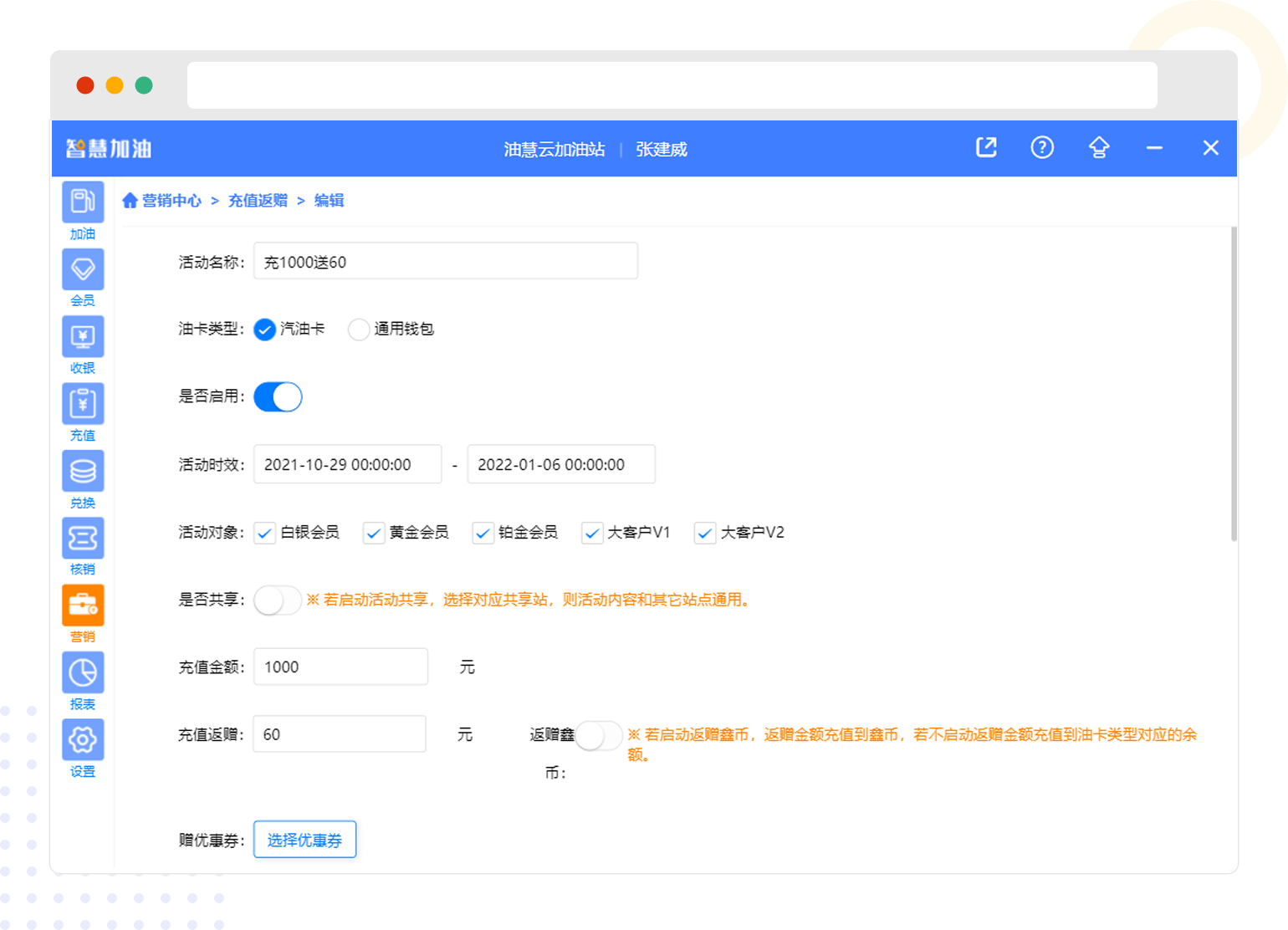The width and height of the screenshot is (1288, 930).
Task: Close the 智慧加油 app window
Action: click(1210, 148)
